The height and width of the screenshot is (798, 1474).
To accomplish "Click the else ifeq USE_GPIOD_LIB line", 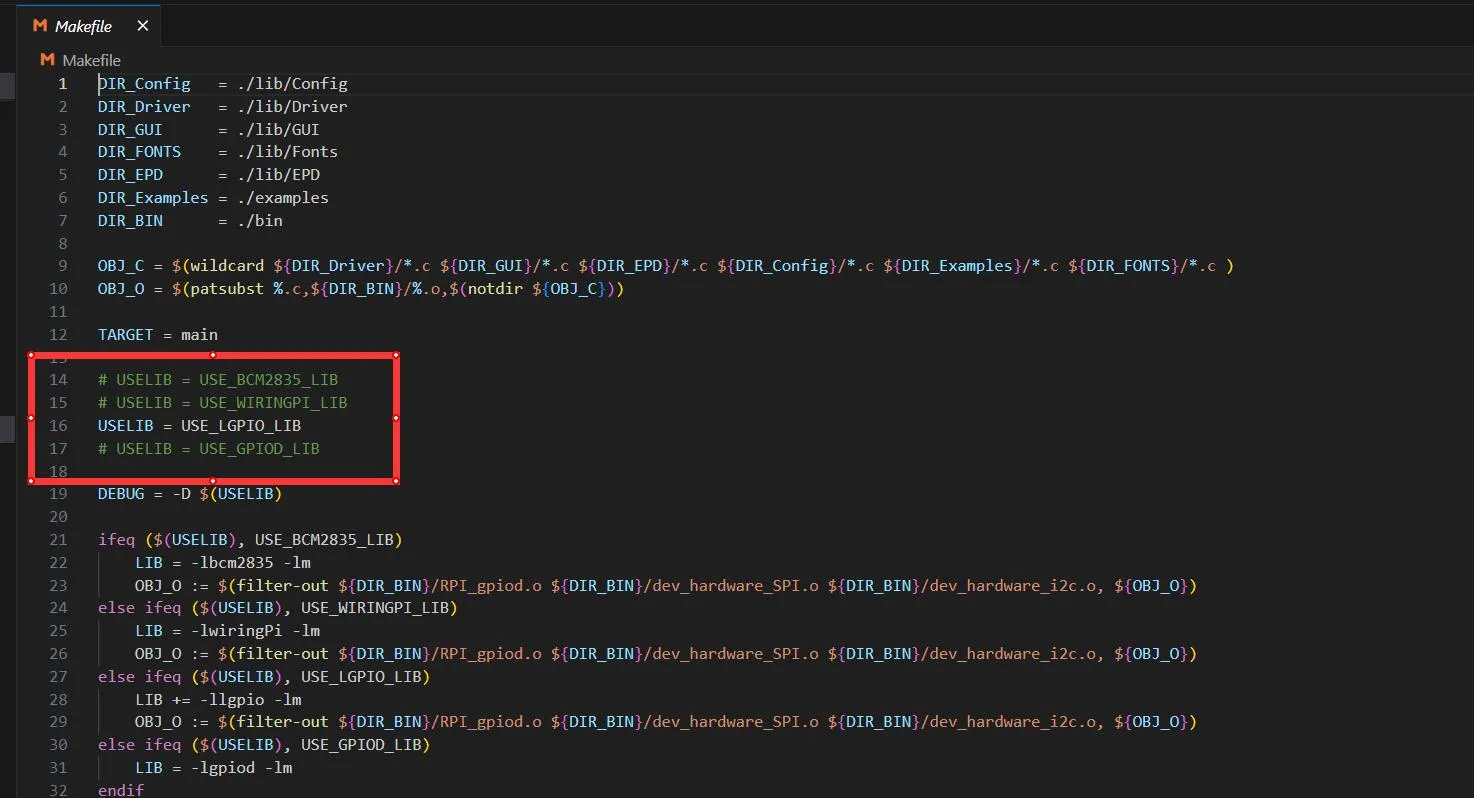I will [x=264, y=745].
